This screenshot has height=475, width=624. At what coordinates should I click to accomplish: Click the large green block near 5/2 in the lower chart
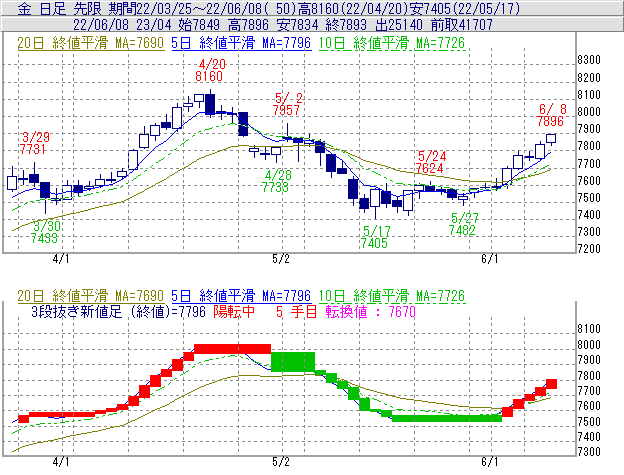pyautogui.click(x=293, y=362)
